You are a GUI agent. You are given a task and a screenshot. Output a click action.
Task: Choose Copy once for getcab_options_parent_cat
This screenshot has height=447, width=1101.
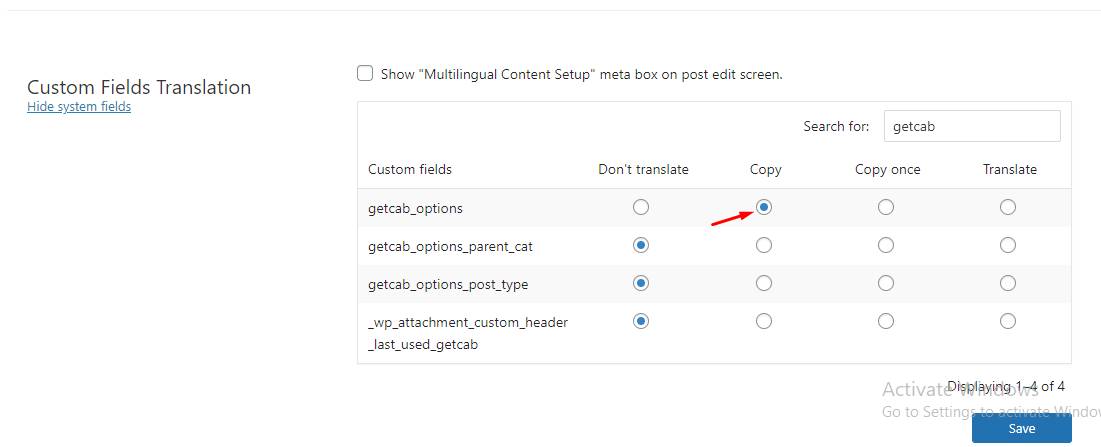click(x=886, y=245)
